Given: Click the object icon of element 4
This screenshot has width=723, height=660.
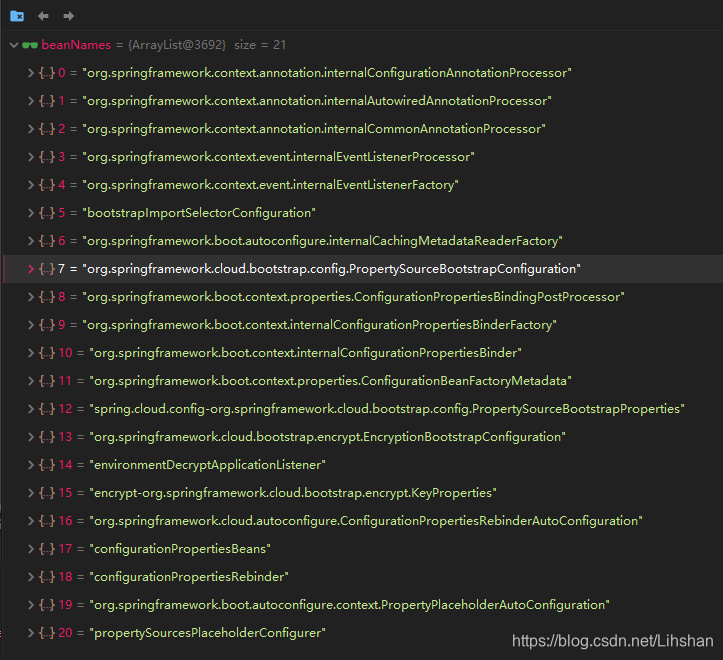Looking at the screenshot, I should pyautogui.click(x=47, y=185).
